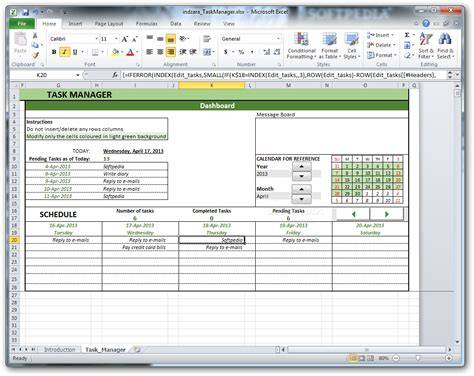Click the Excel Help question mark icon
The width and height of the screenshot is (474, 376).
pos(426,24)
